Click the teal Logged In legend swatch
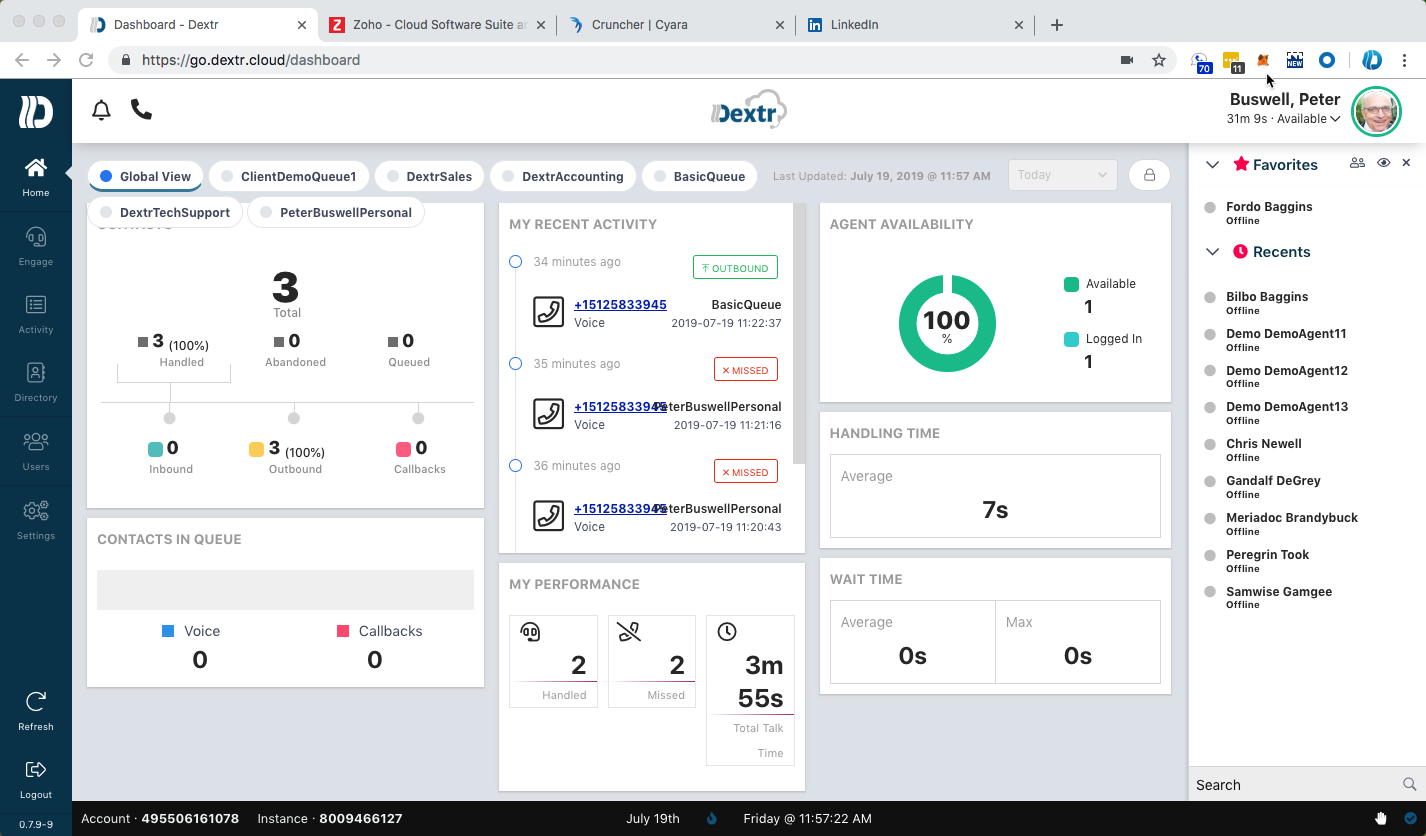The height and width of the screenshot is (836, 1426). [1072, 339]
